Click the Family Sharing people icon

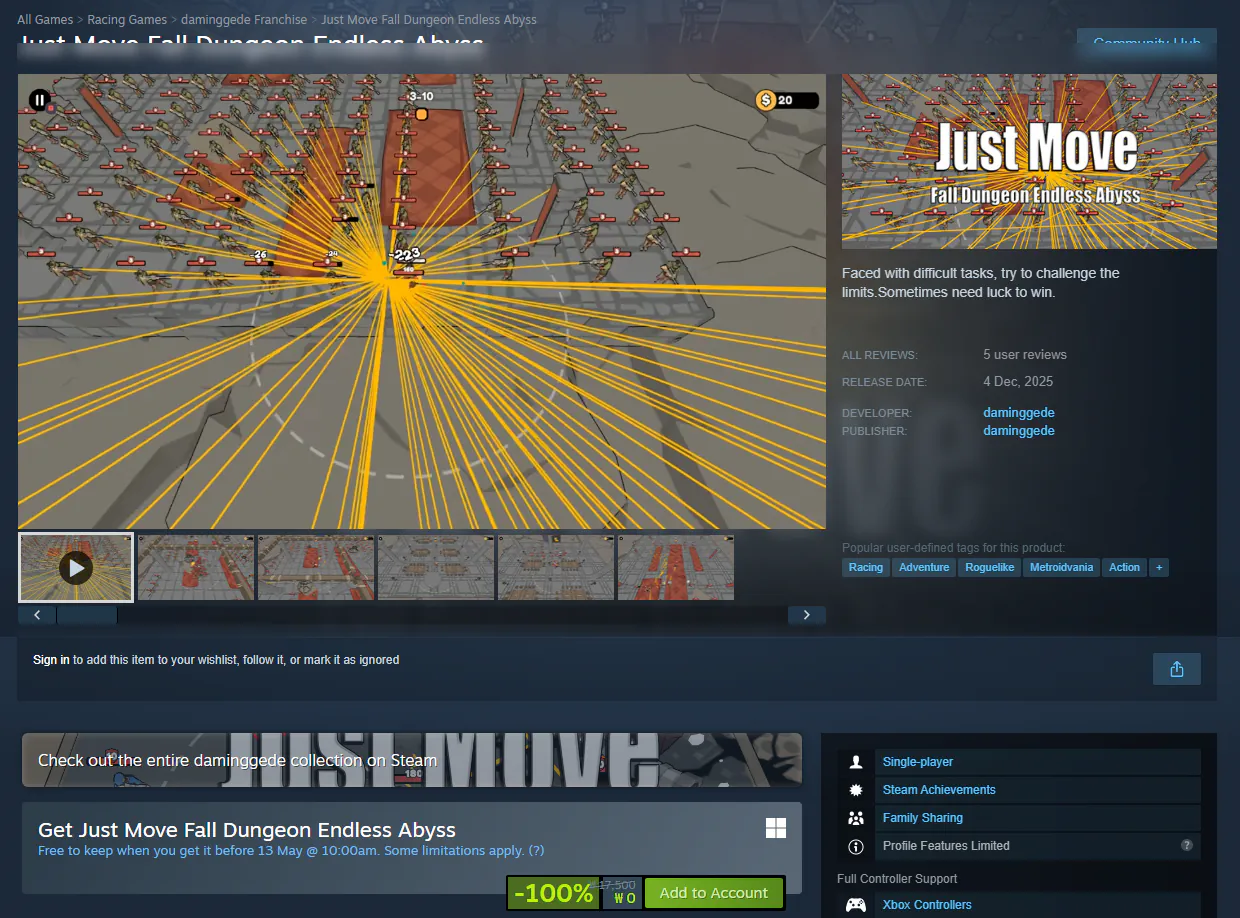[855, 818]
